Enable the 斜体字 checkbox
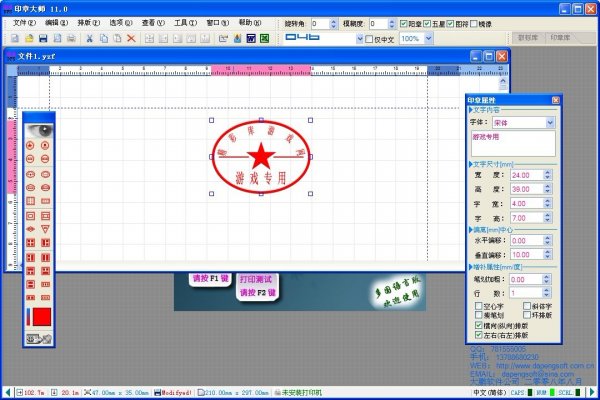This screenshot has height=400, width=600. [x=527, y=305]
